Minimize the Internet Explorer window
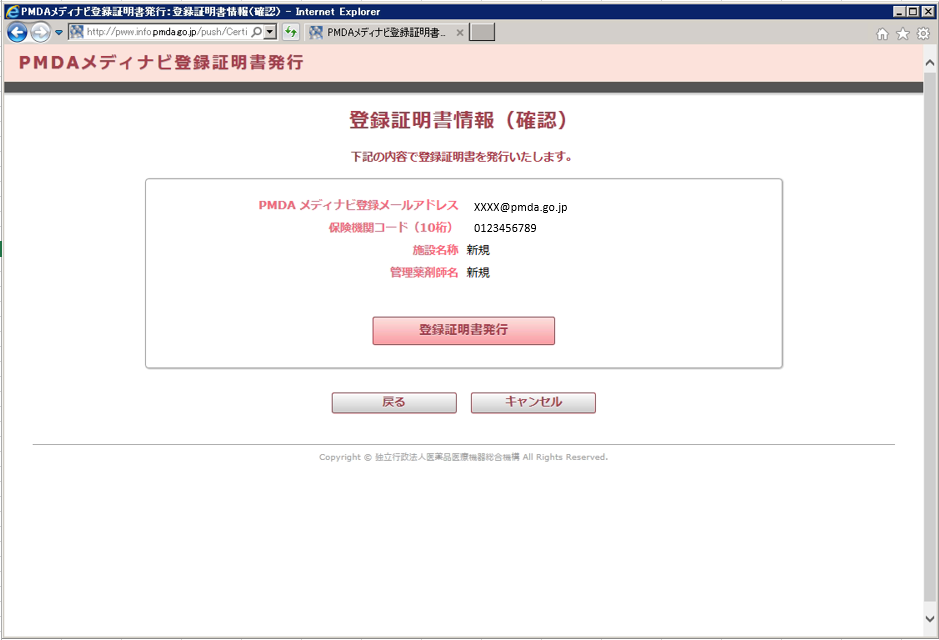 [899, 11]
